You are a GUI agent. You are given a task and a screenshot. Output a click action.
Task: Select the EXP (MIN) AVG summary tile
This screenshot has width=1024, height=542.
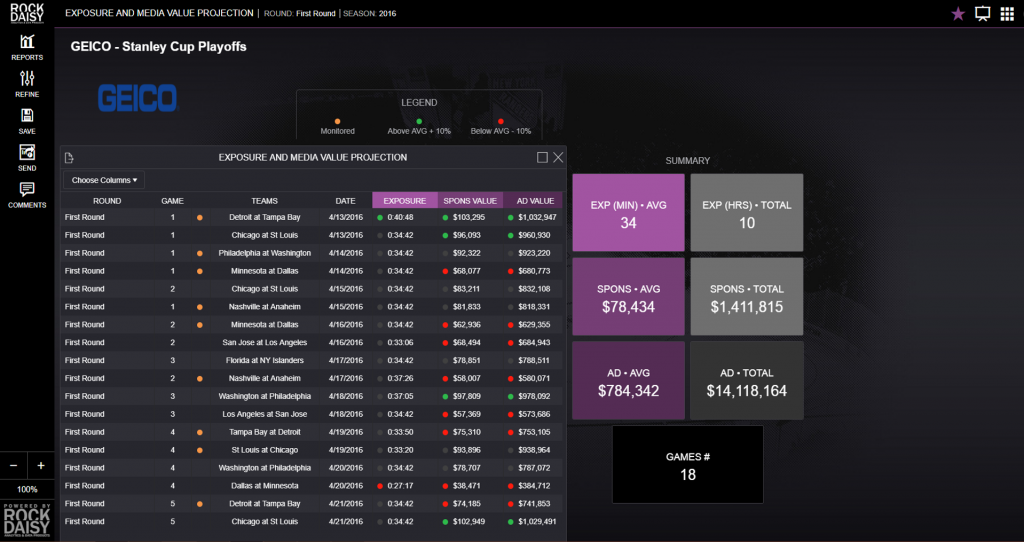pos(628,213)
